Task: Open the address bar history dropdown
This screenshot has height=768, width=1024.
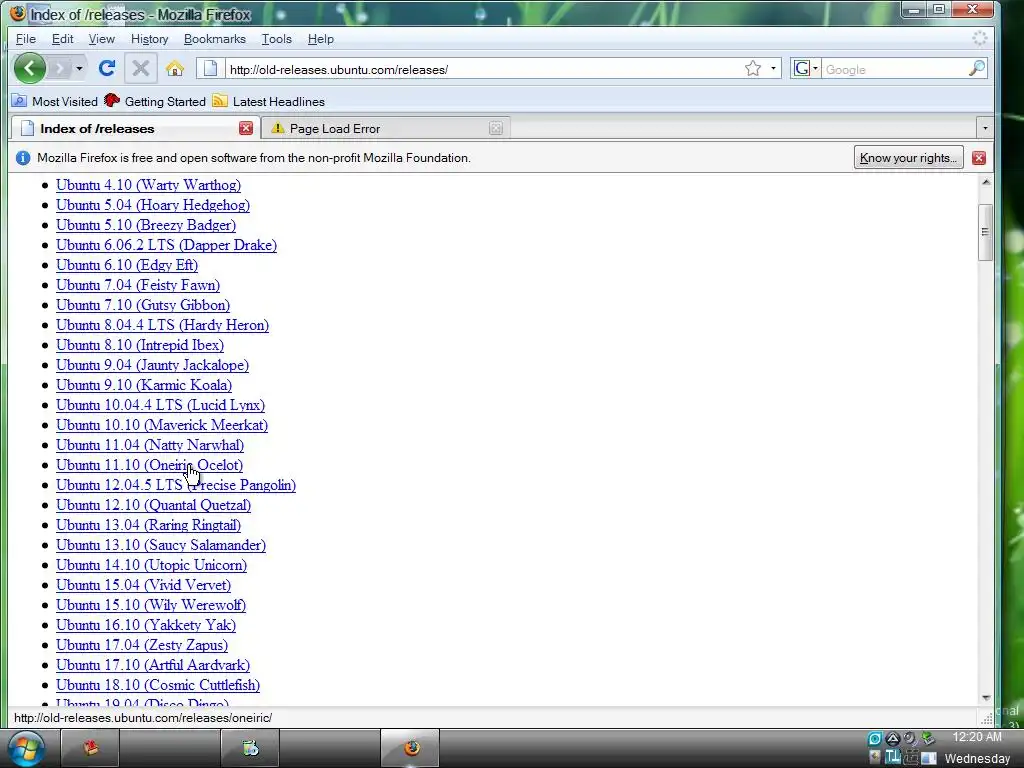Action: click(773, 68)
